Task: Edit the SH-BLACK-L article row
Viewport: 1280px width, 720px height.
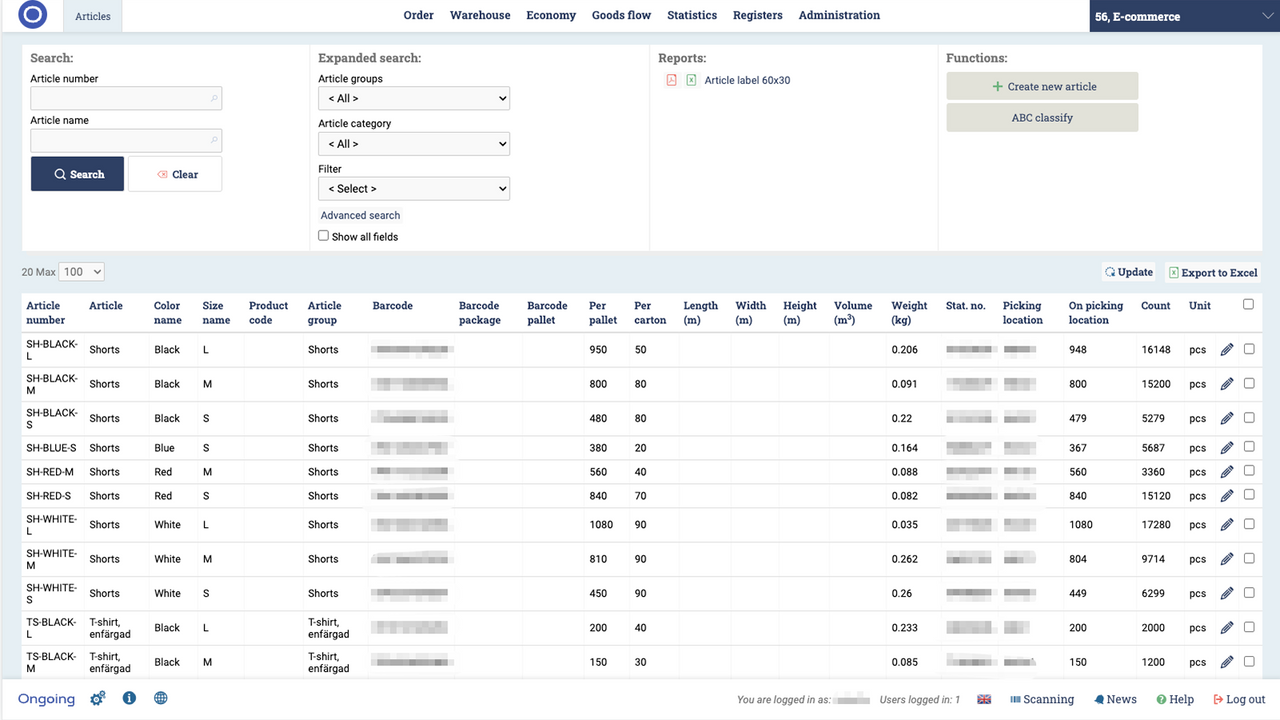Action: [1227, 348]
